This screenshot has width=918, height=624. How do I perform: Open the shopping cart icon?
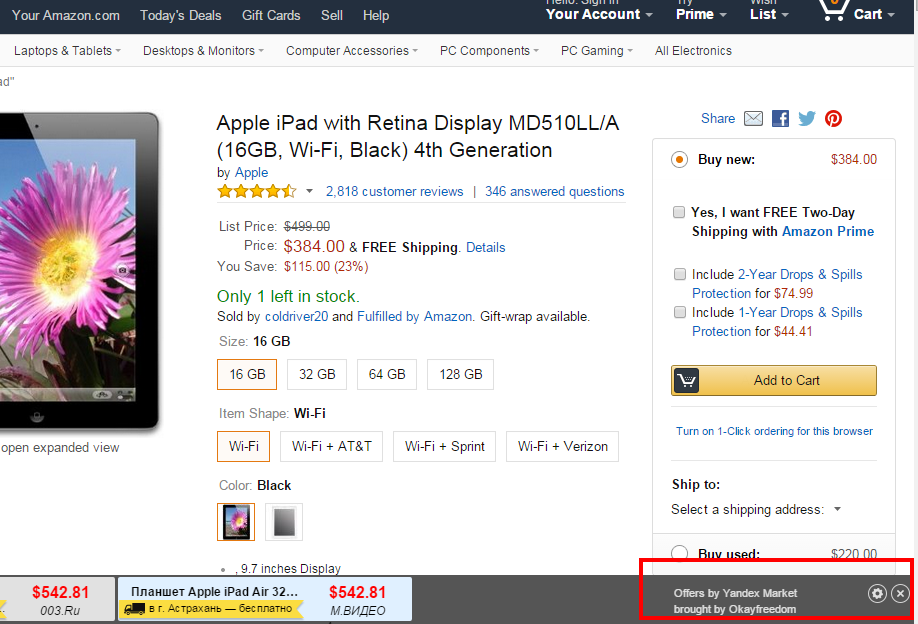point(833,10)
